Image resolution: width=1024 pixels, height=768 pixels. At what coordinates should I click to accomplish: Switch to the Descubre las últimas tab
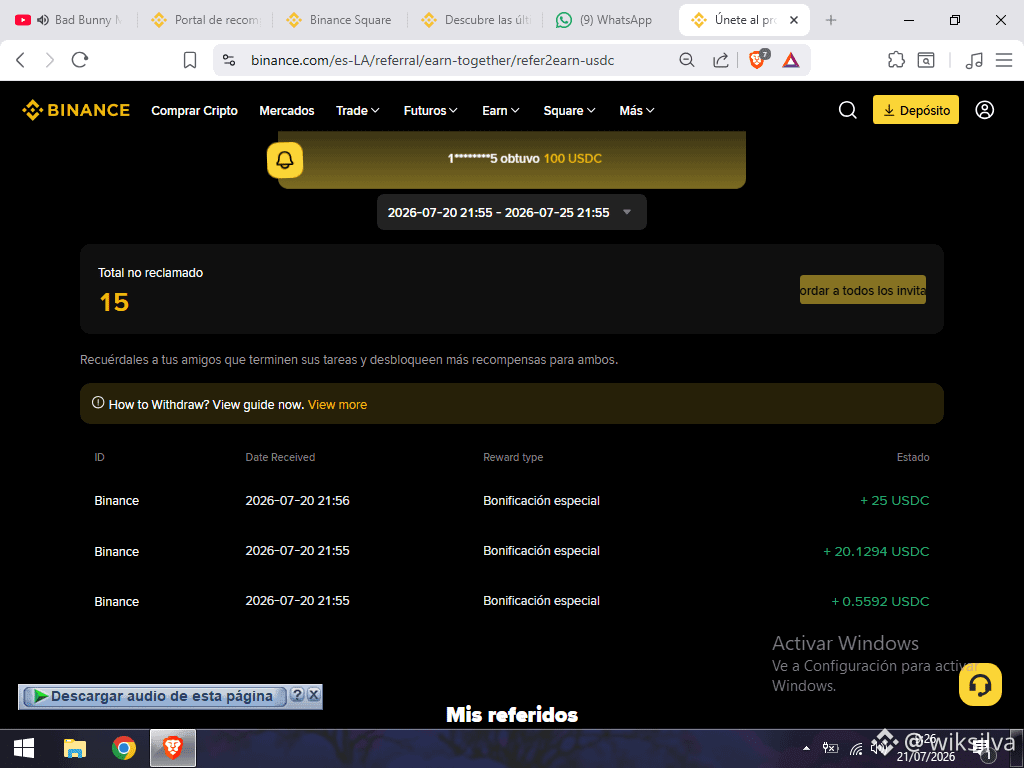[x=475, y=20]
